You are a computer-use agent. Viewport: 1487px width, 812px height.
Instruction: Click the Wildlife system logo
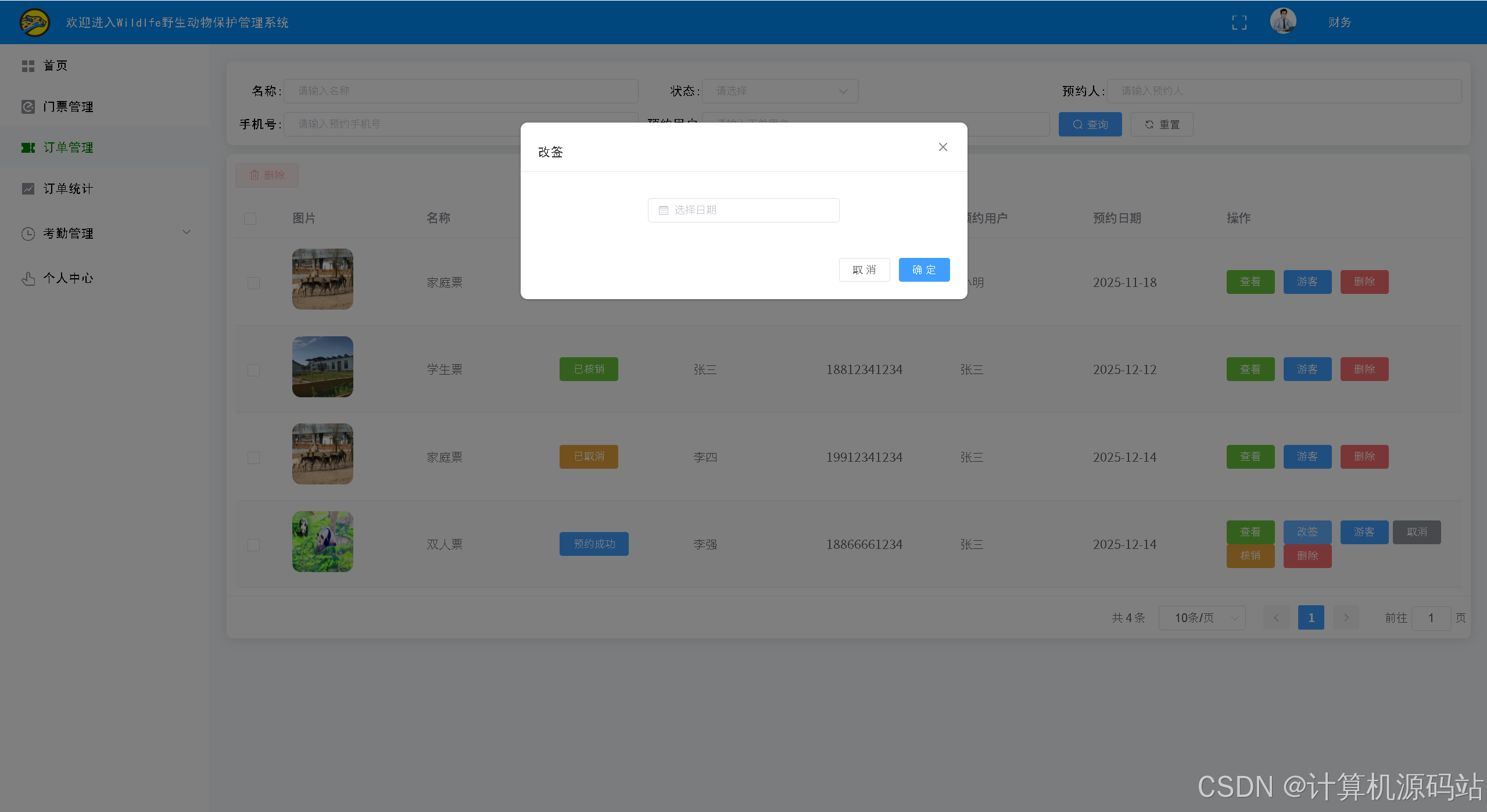[x=34, y=22]
